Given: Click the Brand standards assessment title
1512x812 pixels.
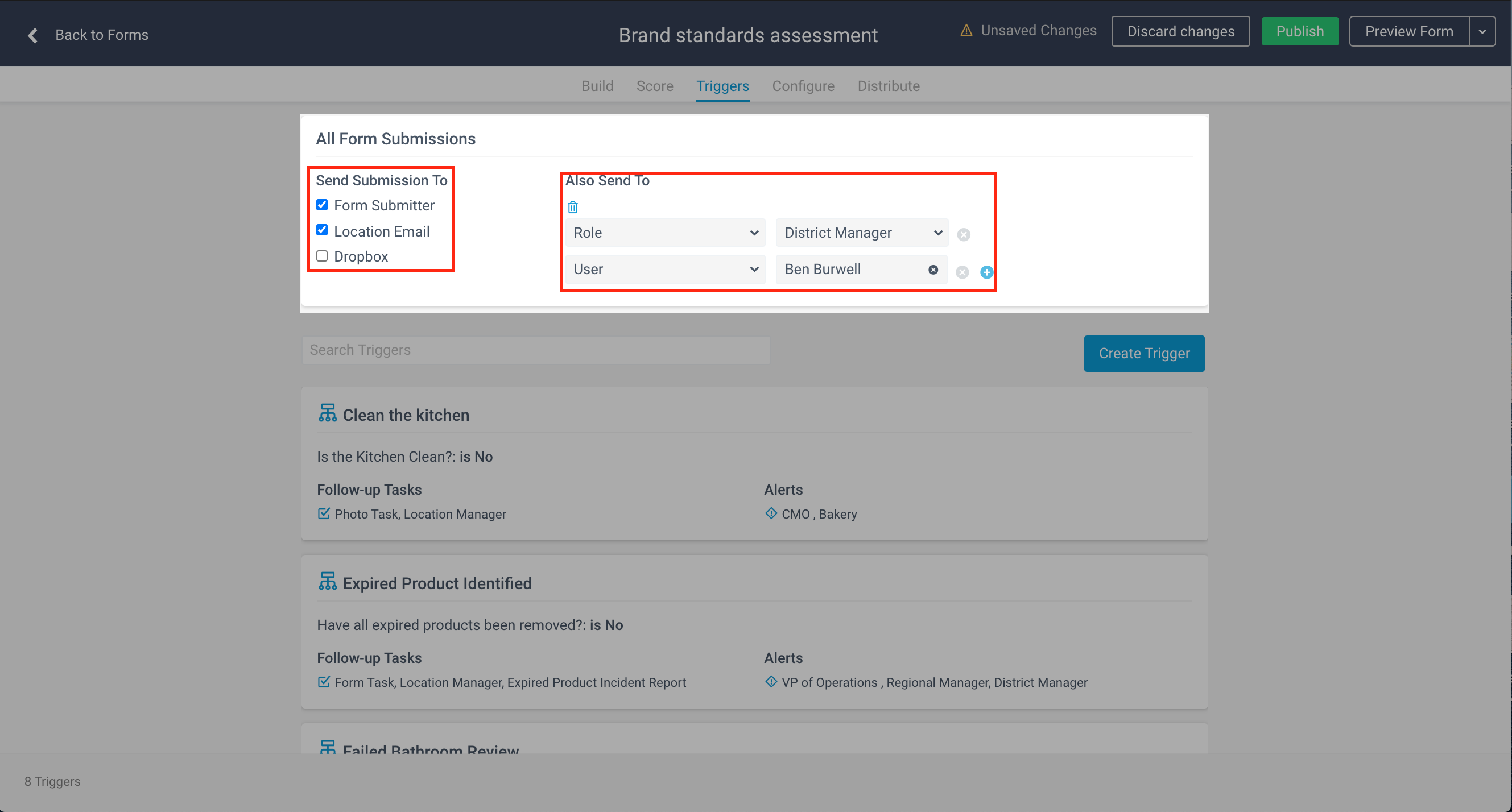Looking at the screenshot, I should 748,35.
